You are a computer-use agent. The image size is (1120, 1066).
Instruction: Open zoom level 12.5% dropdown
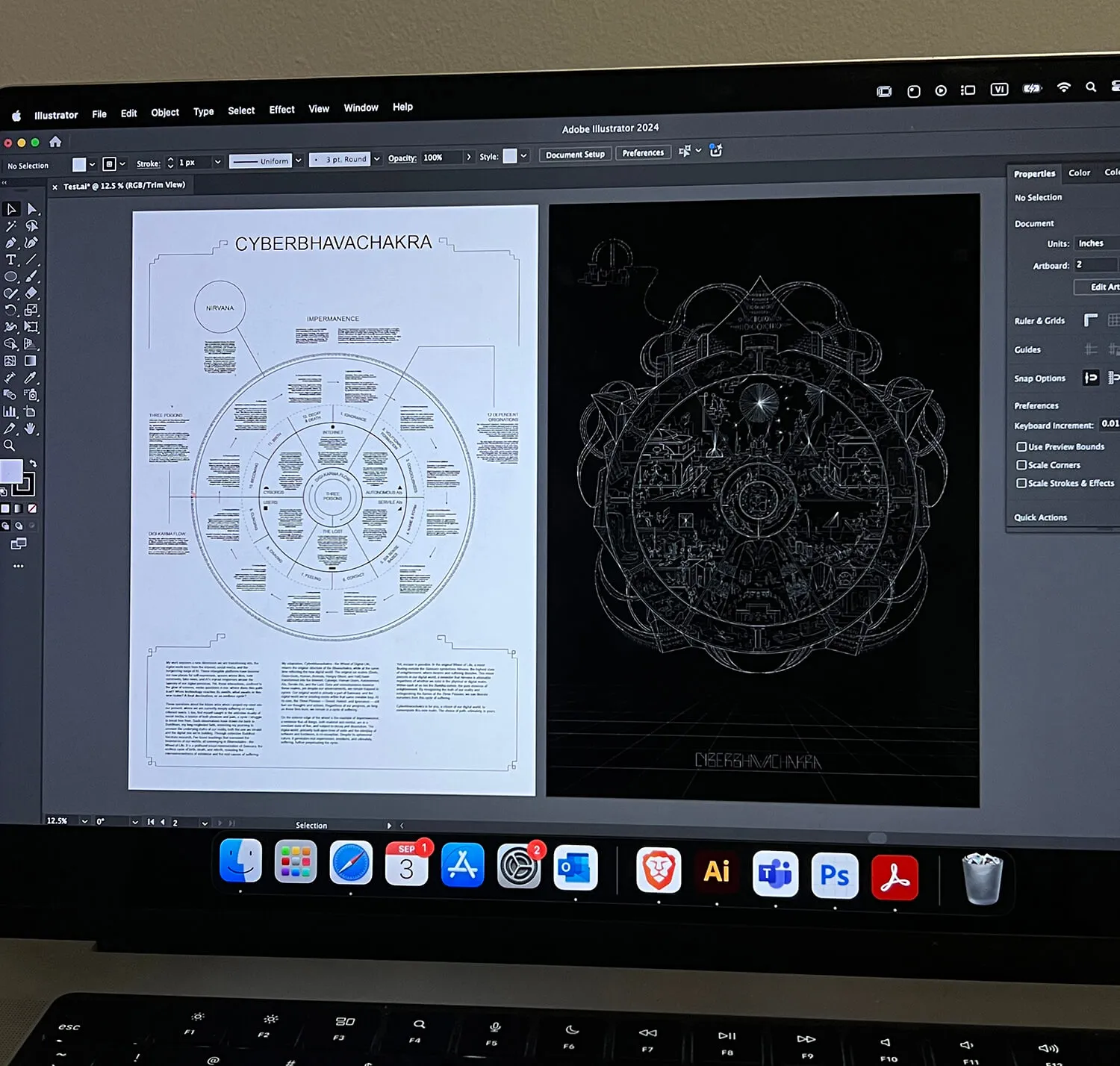[84, 821]
